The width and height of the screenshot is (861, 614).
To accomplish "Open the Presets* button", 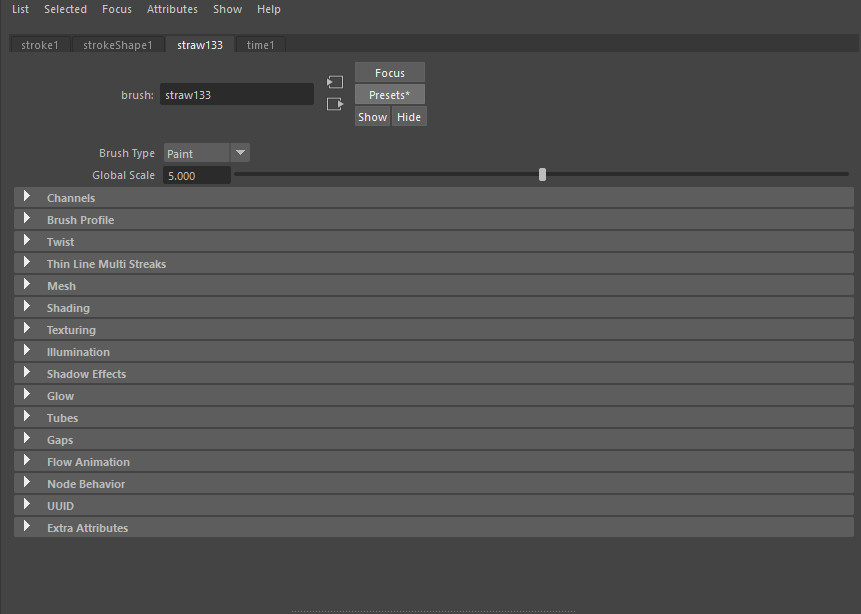I will coord(390,94).
